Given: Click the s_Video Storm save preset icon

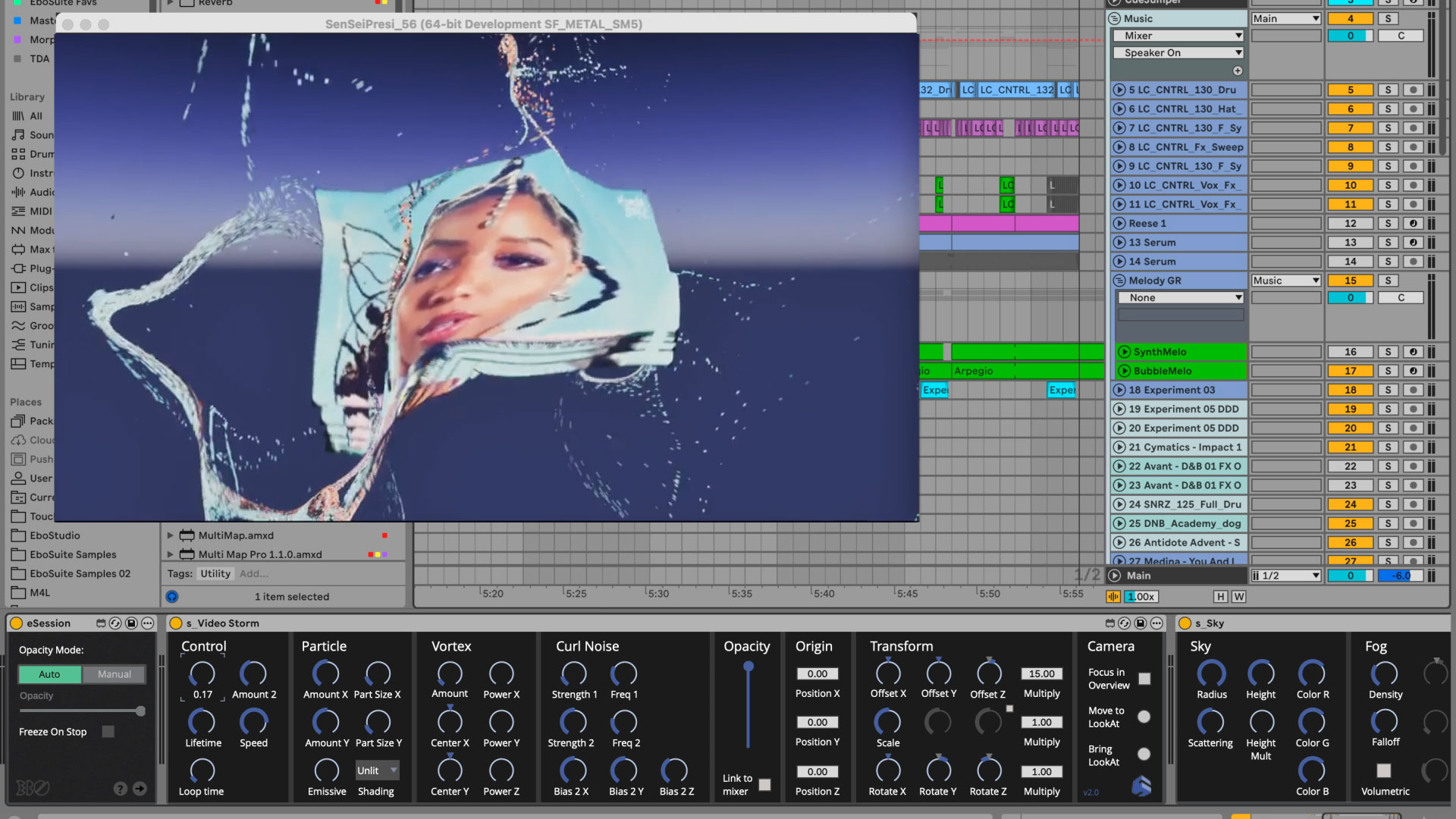Looking at the screenshot, I should (1141, 623).
